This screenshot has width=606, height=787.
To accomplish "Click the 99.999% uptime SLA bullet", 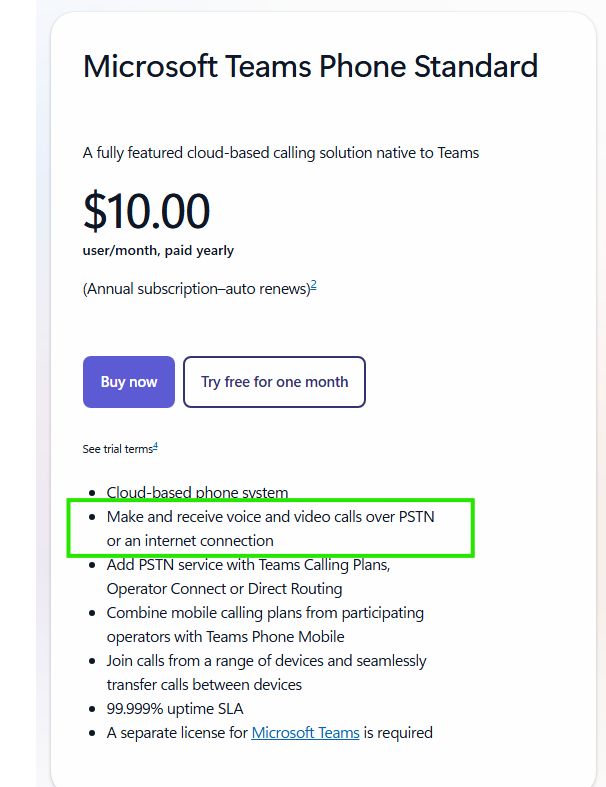I will [x=175, y=709].
